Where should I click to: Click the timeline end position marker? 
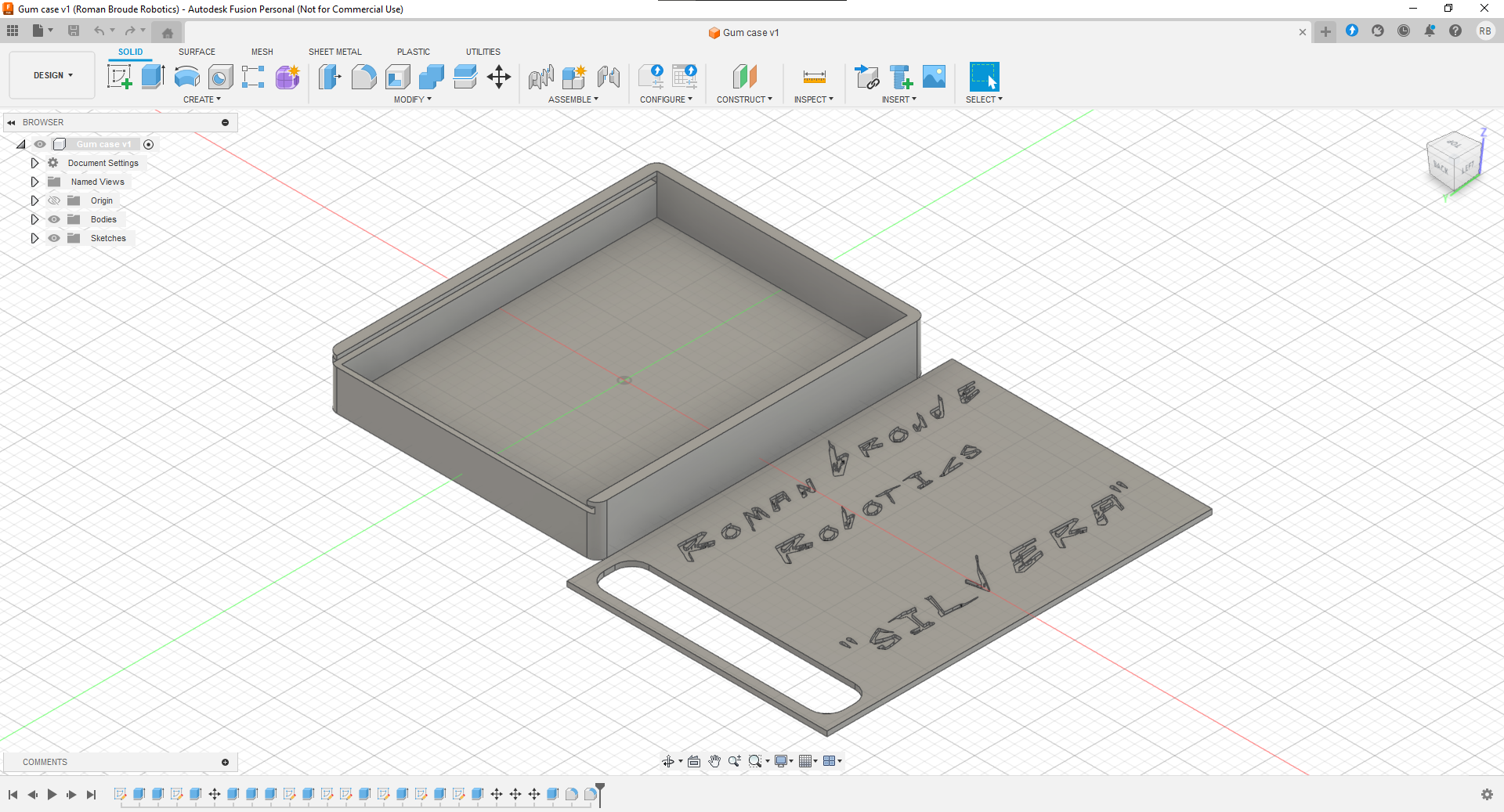[x=600, y=791]
